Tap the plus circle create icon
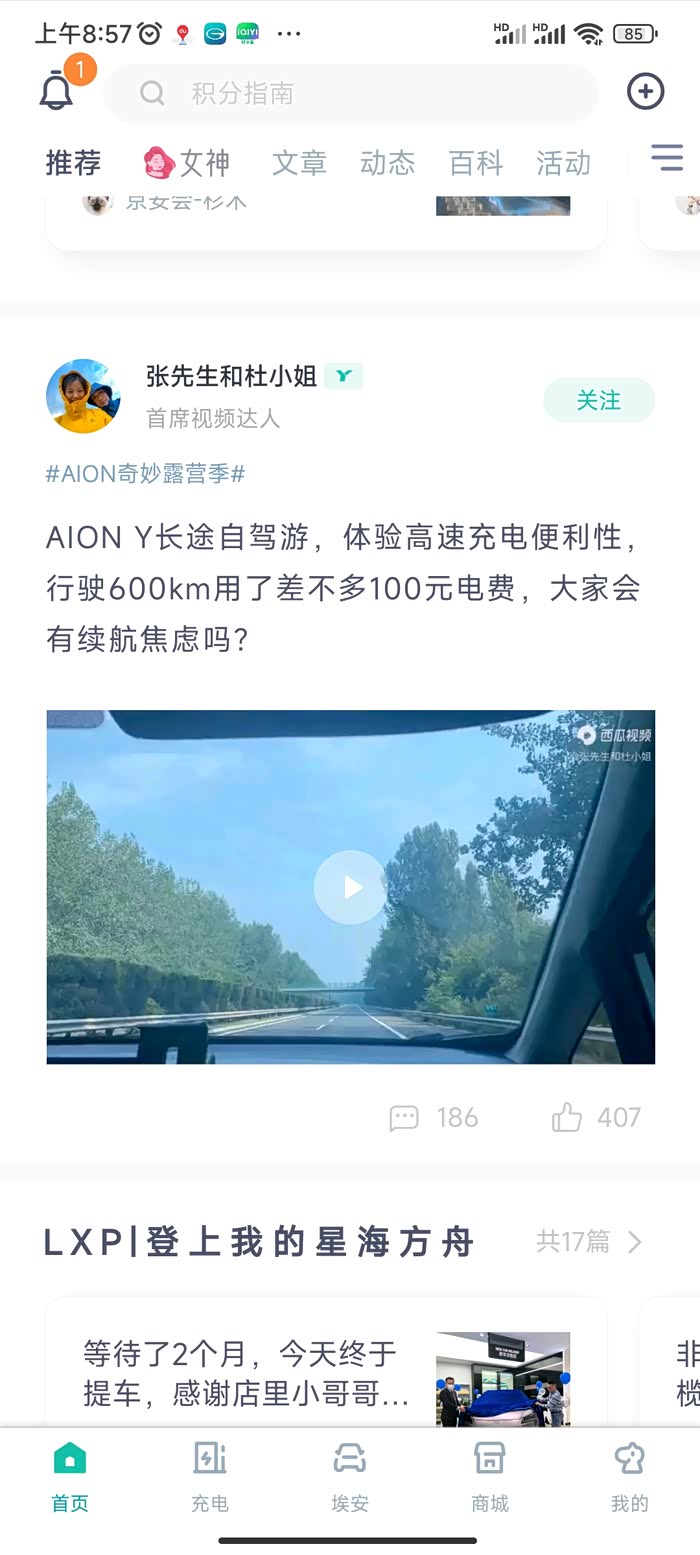 645,92
